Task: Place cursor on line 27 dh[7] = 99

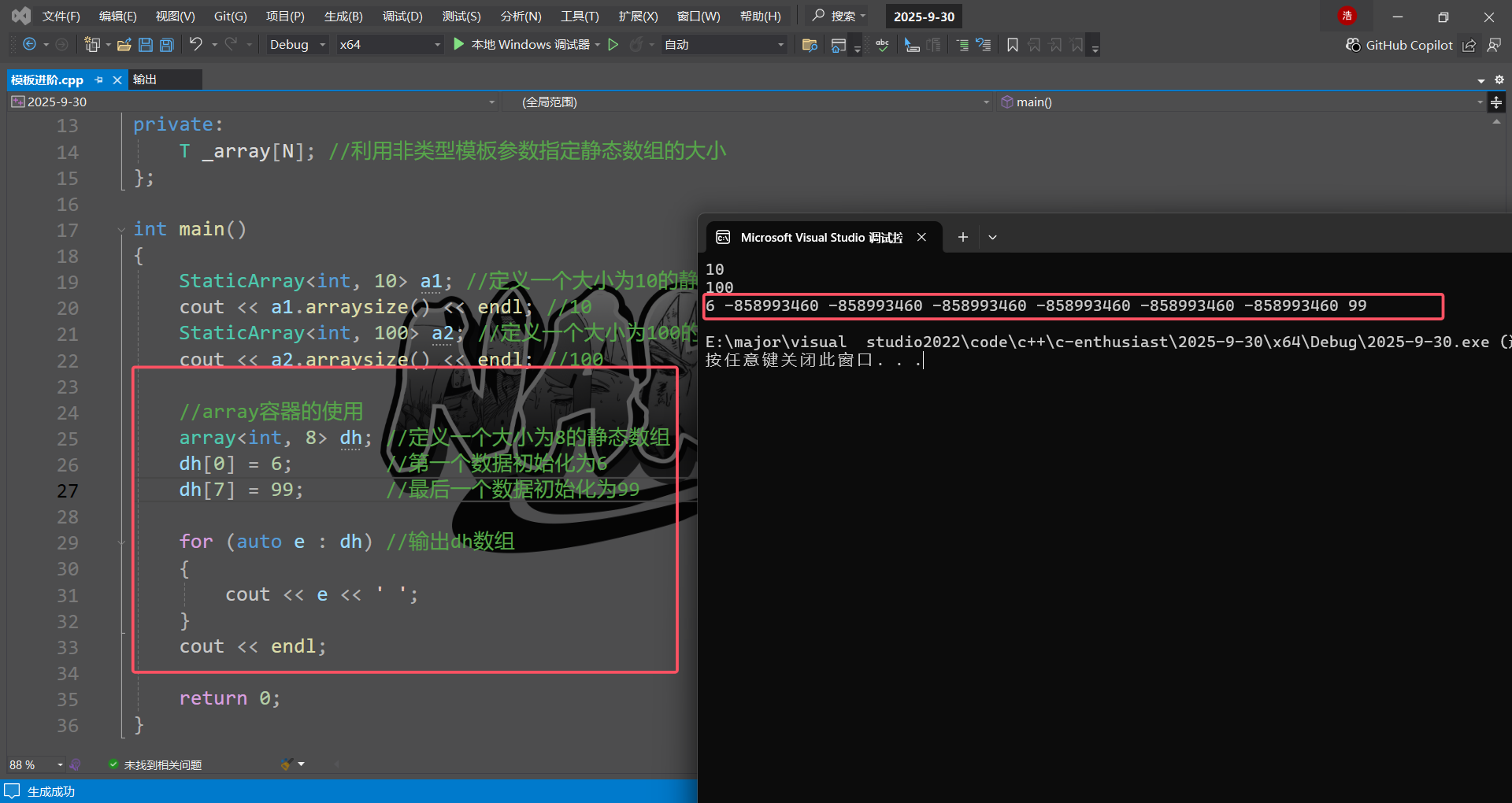Action: point(241,490)
